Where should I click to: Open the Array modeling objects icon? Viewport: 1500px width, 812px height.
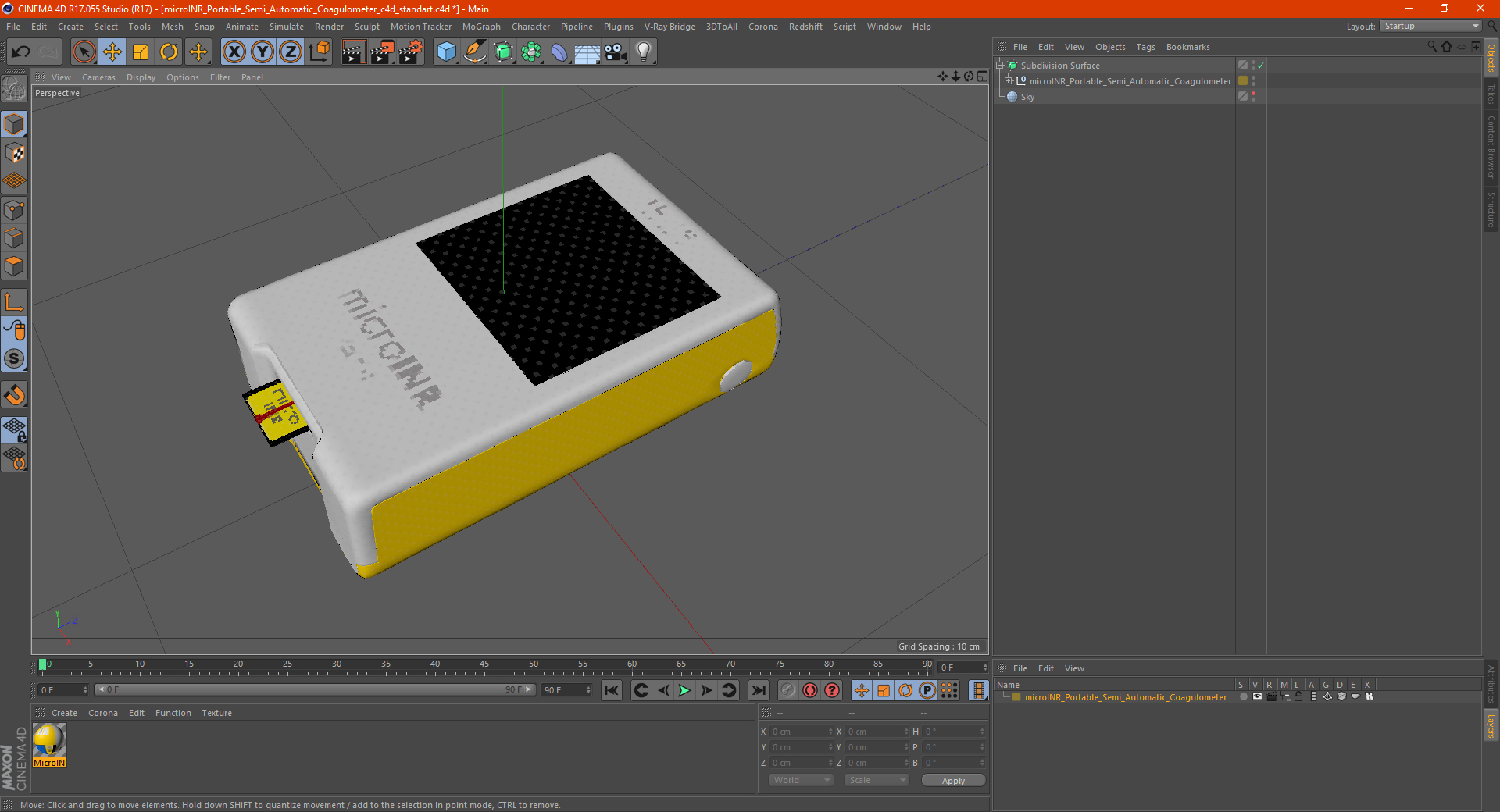(531, 52)
